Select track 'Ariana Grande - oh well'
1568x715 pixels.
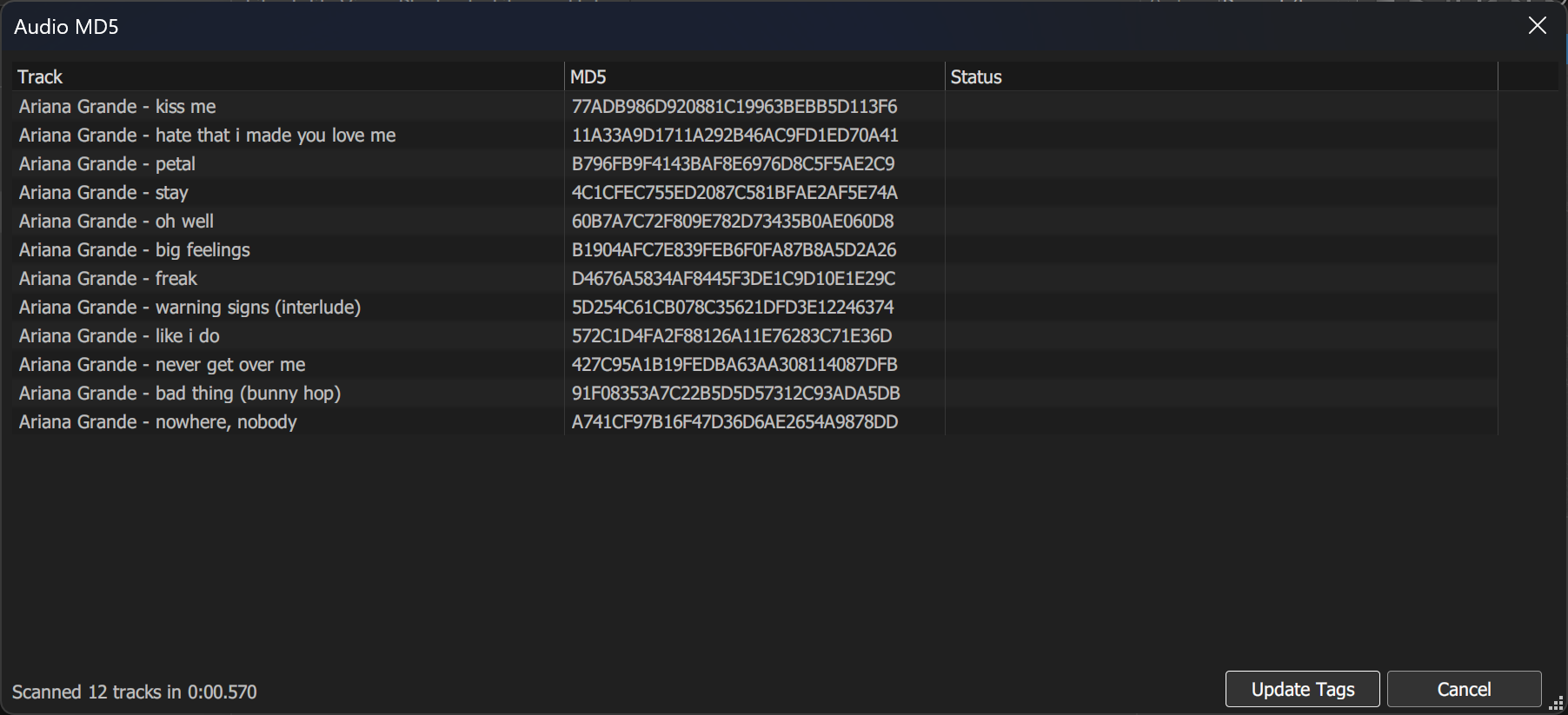116,221
